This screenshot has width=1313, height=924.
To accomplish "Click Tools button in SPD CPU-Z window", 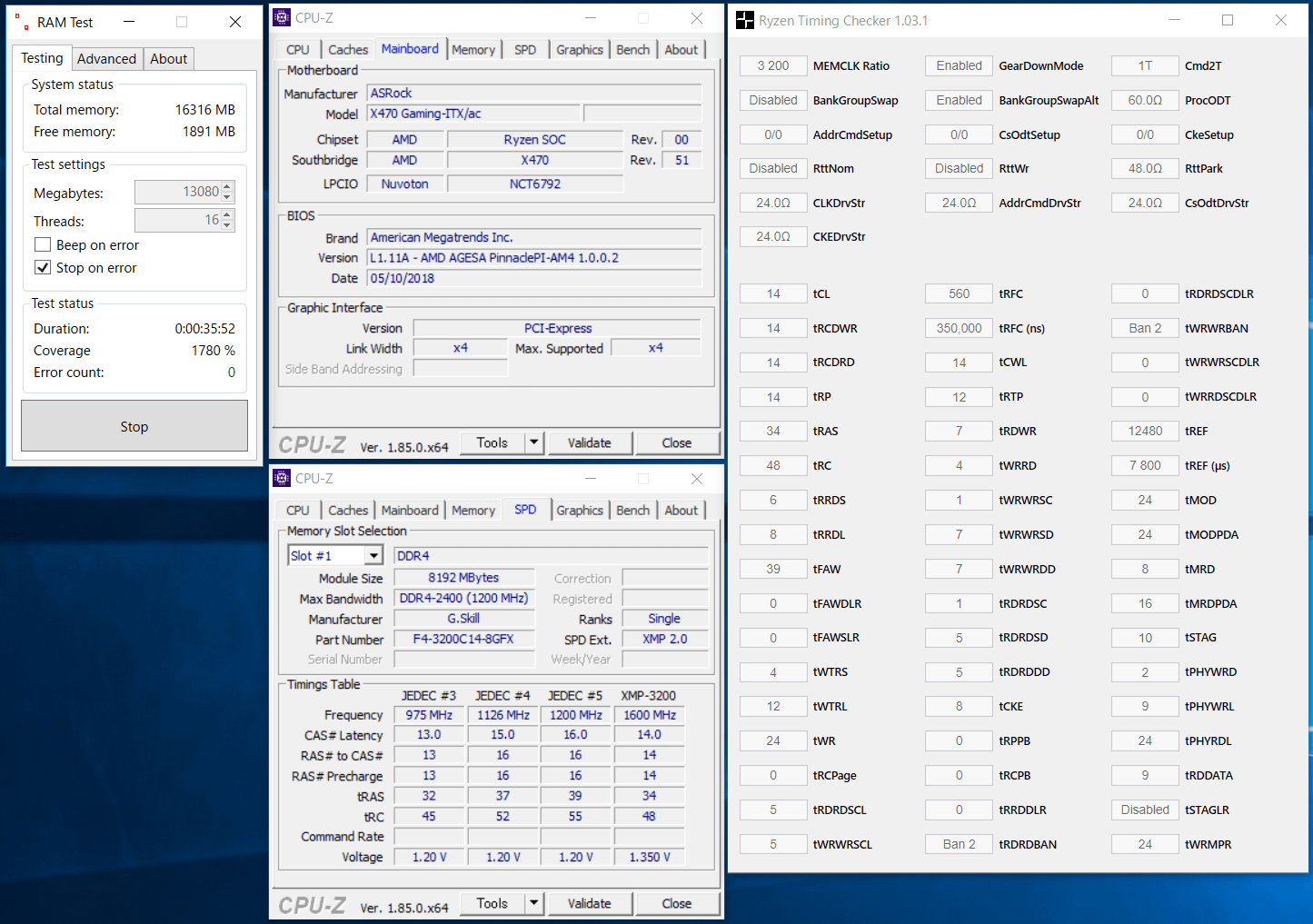I will pyautogui.click(x=492, y=903).
